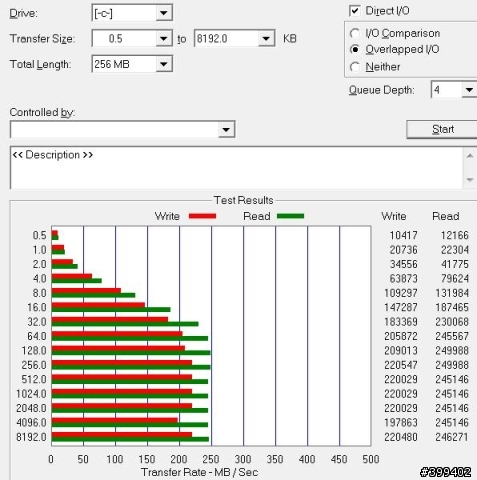
Task: Click the Test Results group title
Action: (x=243, y=200)
